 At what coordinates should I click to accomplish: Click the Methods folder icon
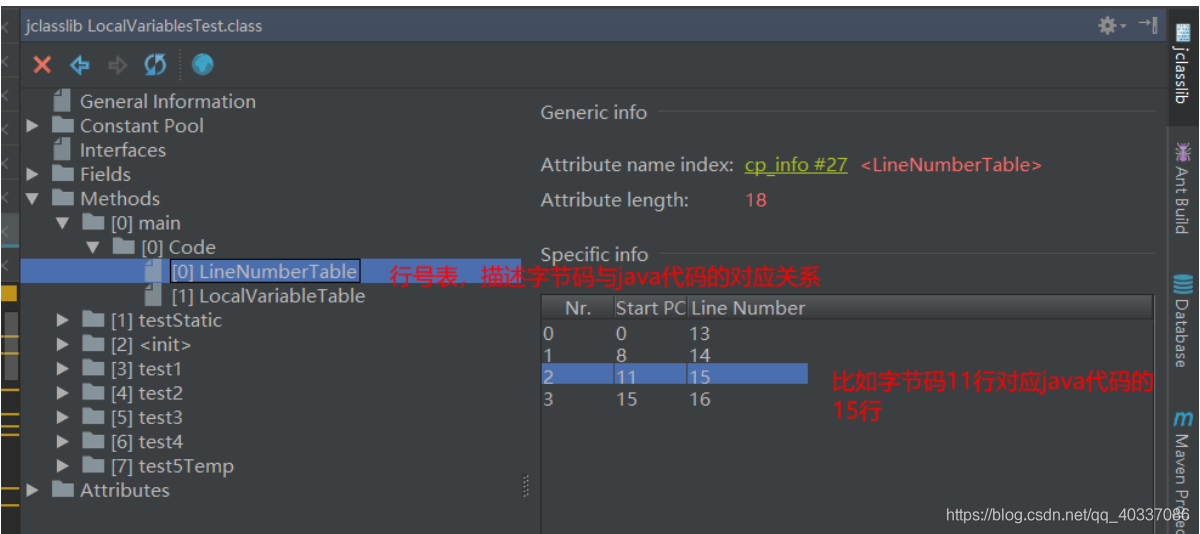63,198
